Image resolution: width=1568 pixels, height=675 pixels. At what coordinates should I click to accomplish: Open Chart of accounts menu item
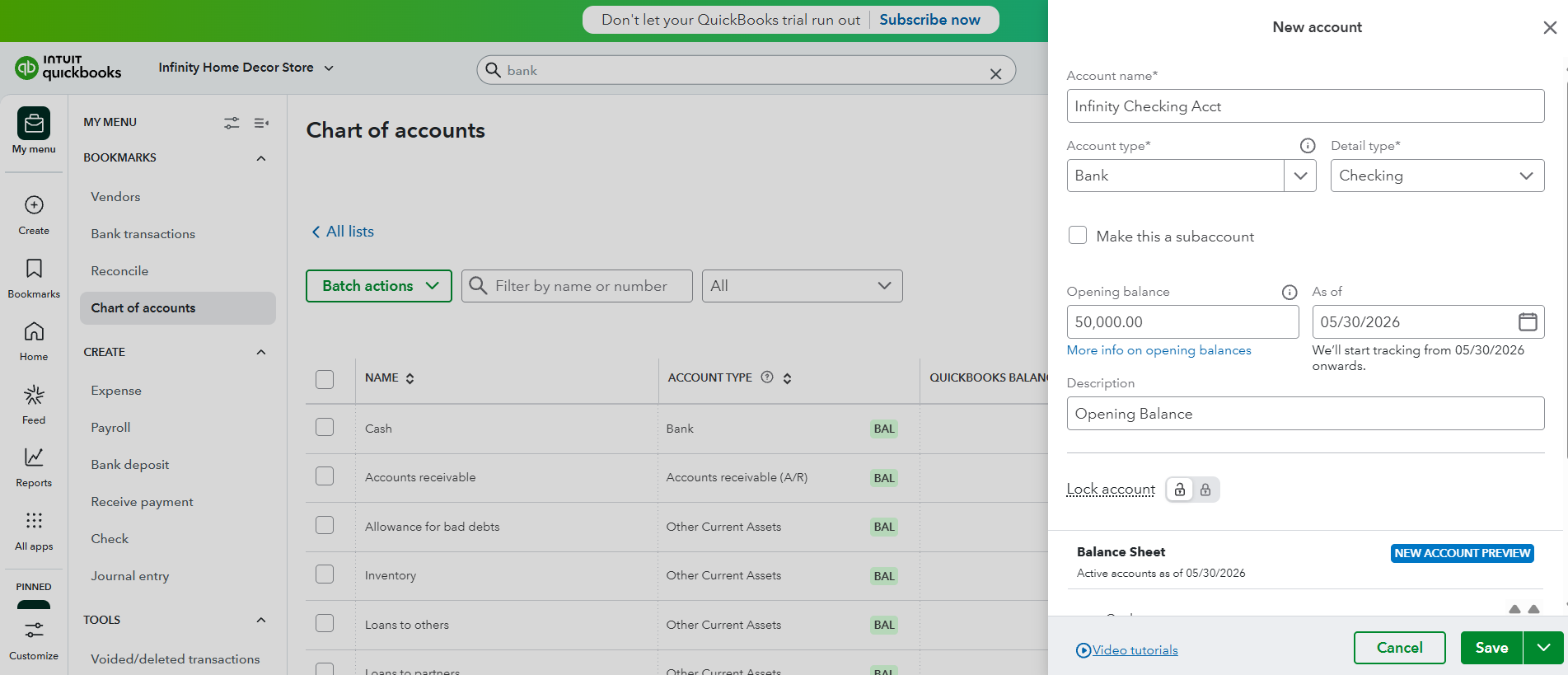coord(178,308)
